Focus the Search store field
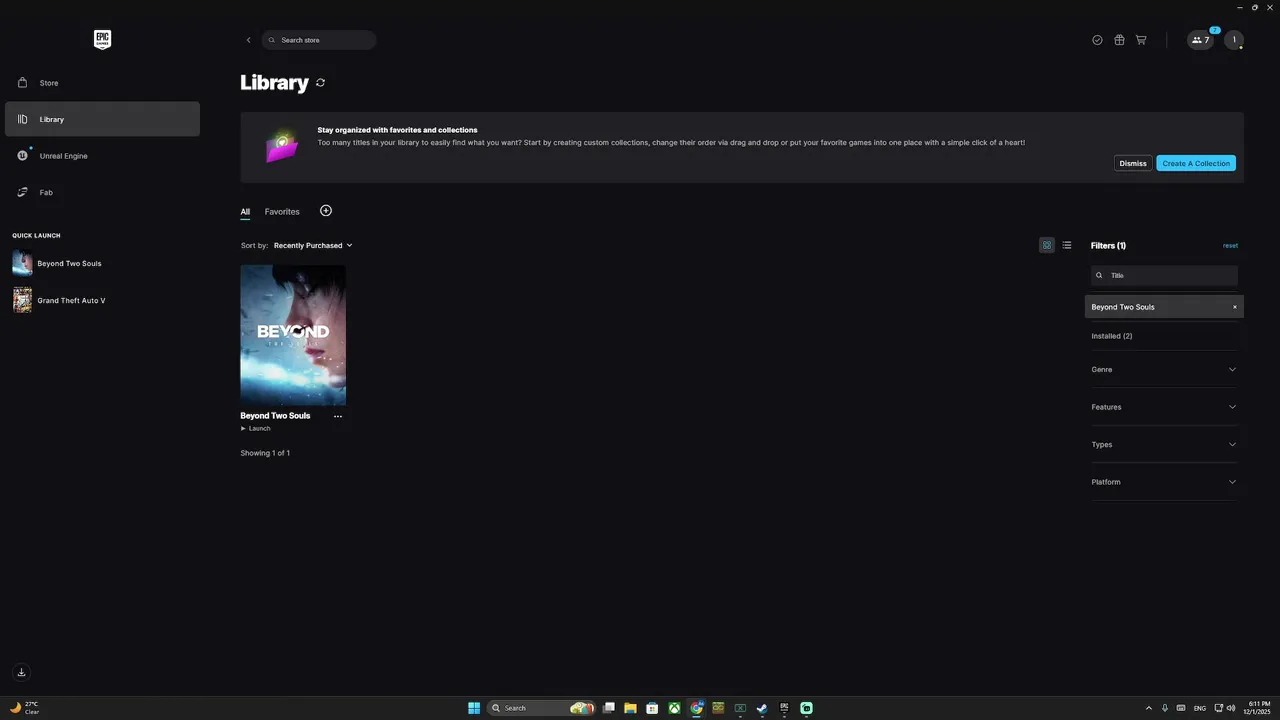The height and width of the screenshot is (720, 1280). click(x=319, y=40)
